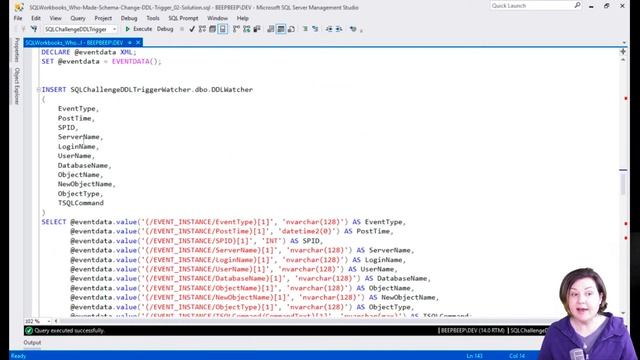Open the Output panel tab
The height and width of the screenshot is (360, 640).
coord(32,342)
